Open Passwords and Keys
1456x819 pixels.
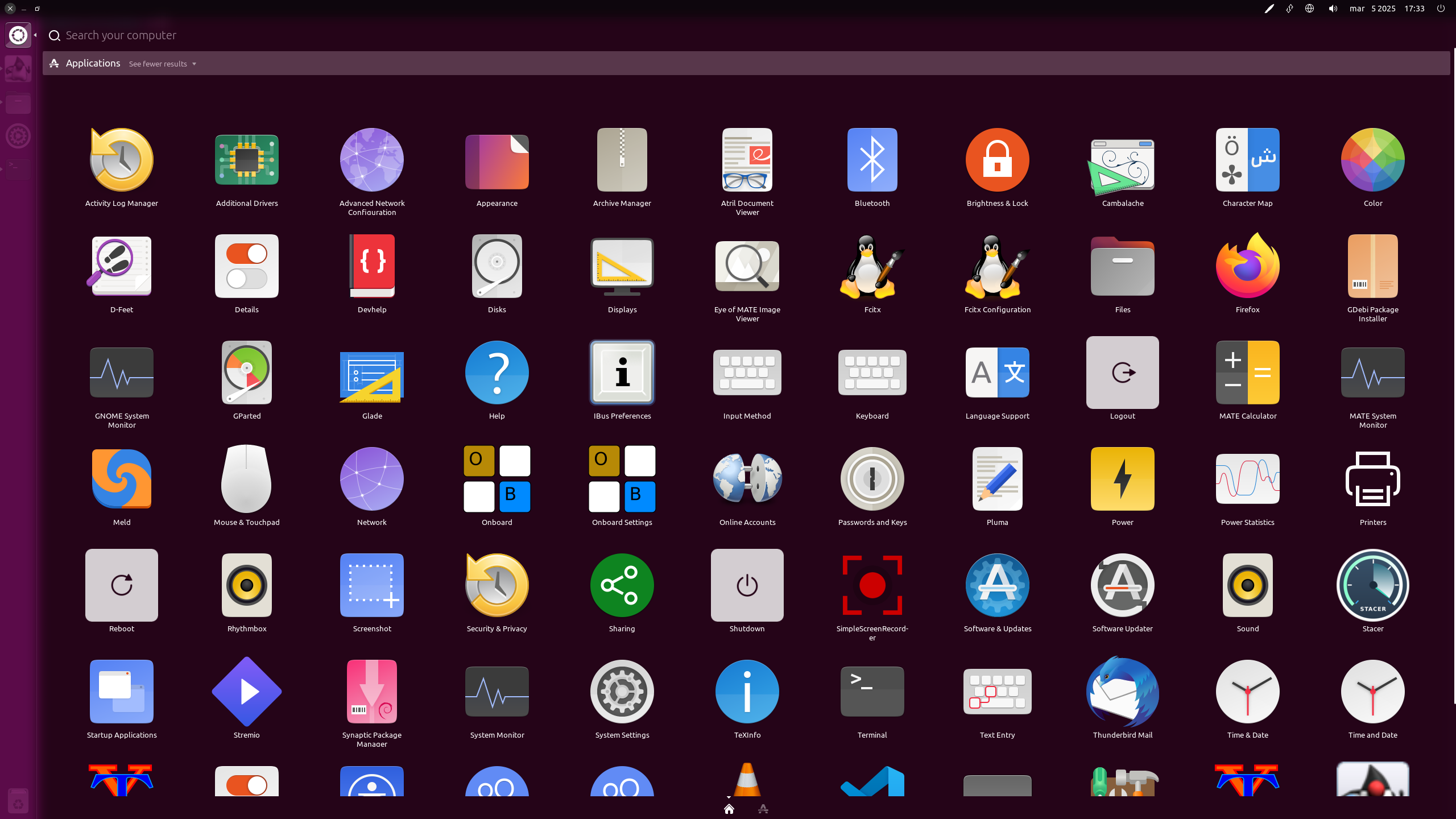872,479
